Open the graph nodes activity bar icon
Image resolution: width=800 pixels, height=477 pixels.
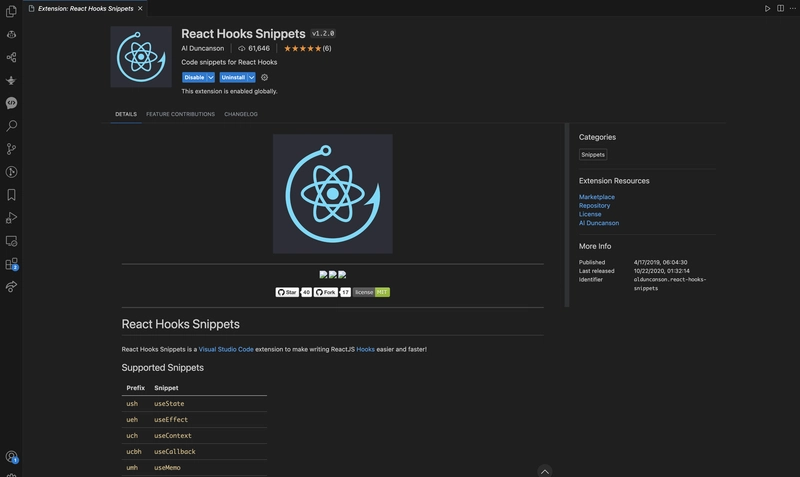click(11, 57)
